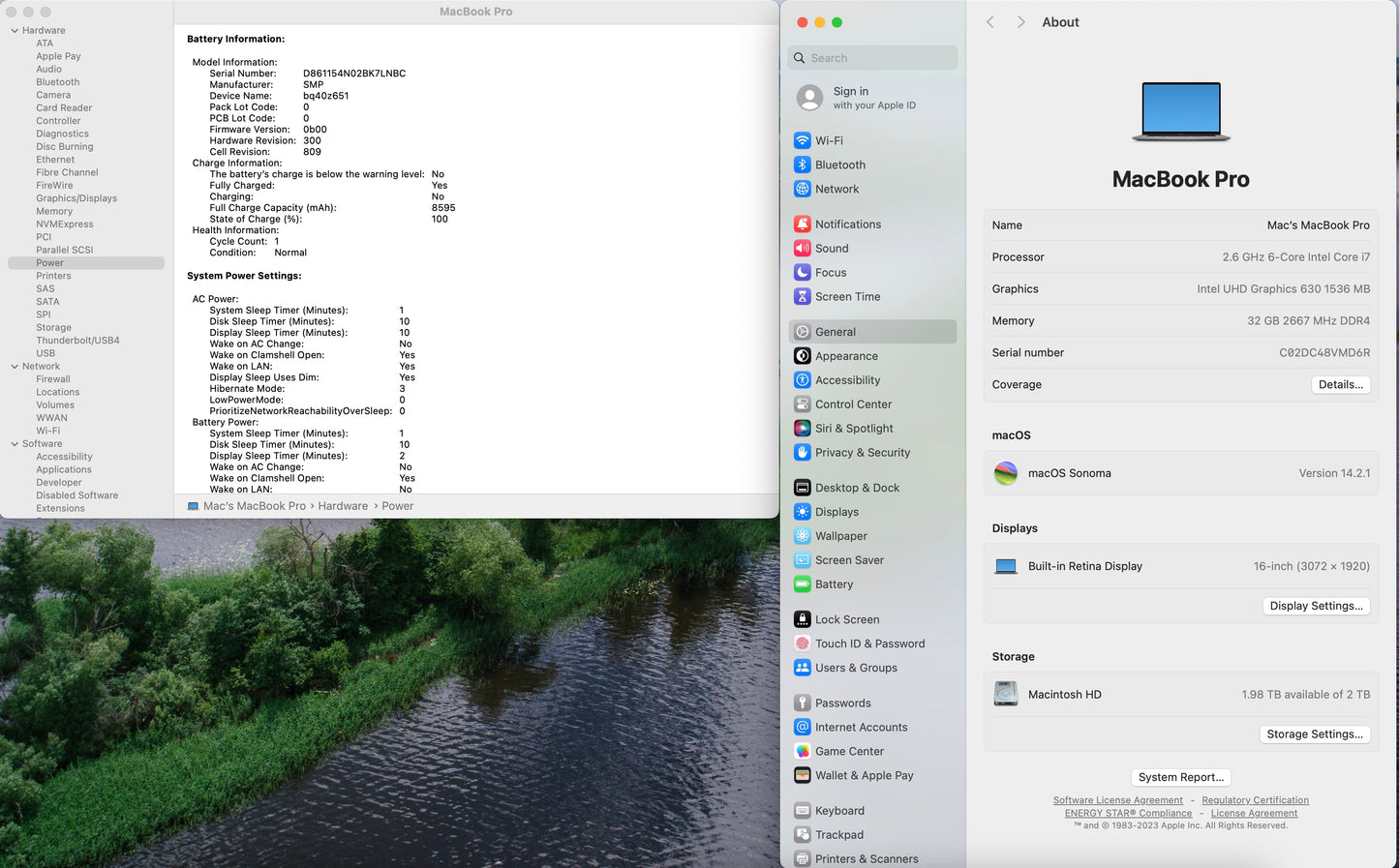
Task: Collapse the Hardware tree section
Action: (x=15, y=31)
